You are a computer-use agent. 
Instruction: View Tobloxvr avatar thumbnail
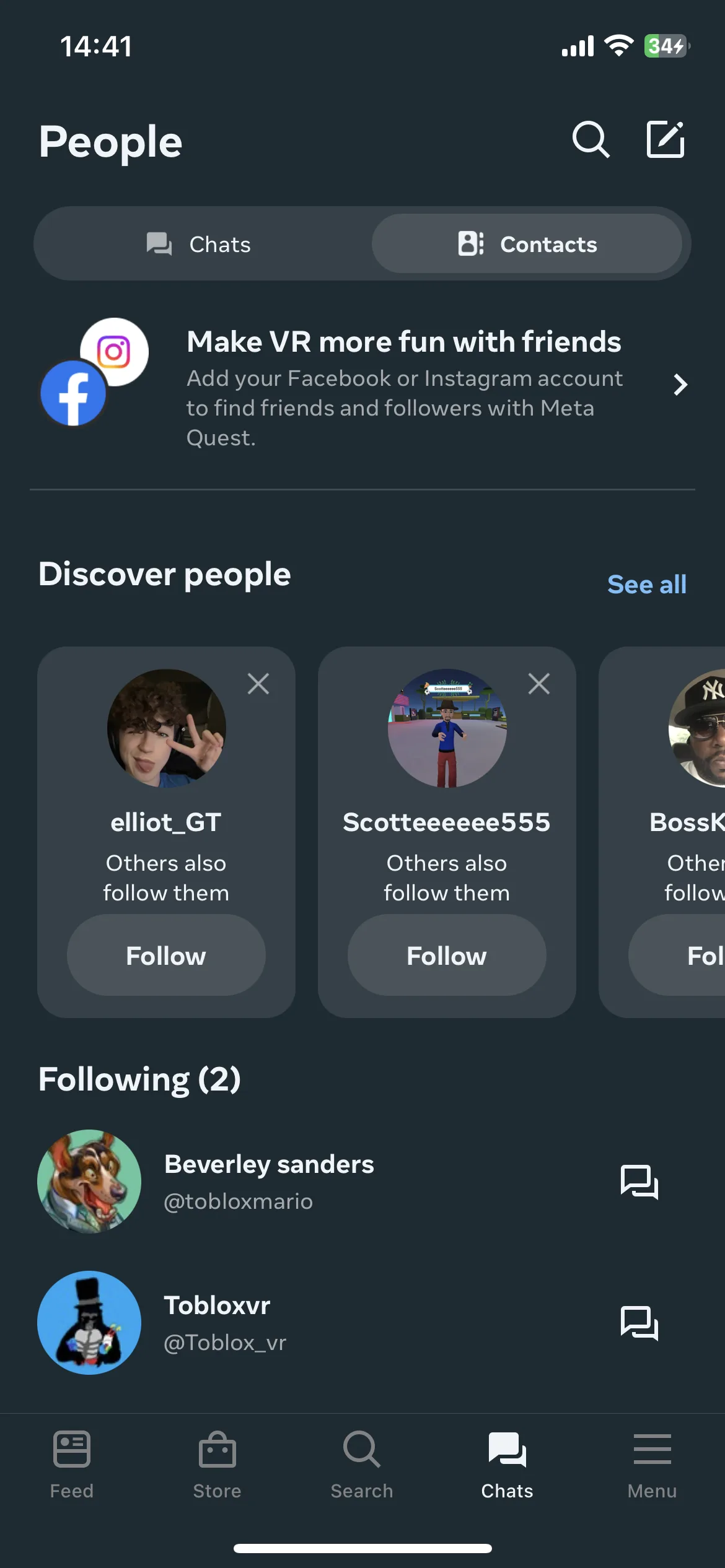(x=89, y=1323)
